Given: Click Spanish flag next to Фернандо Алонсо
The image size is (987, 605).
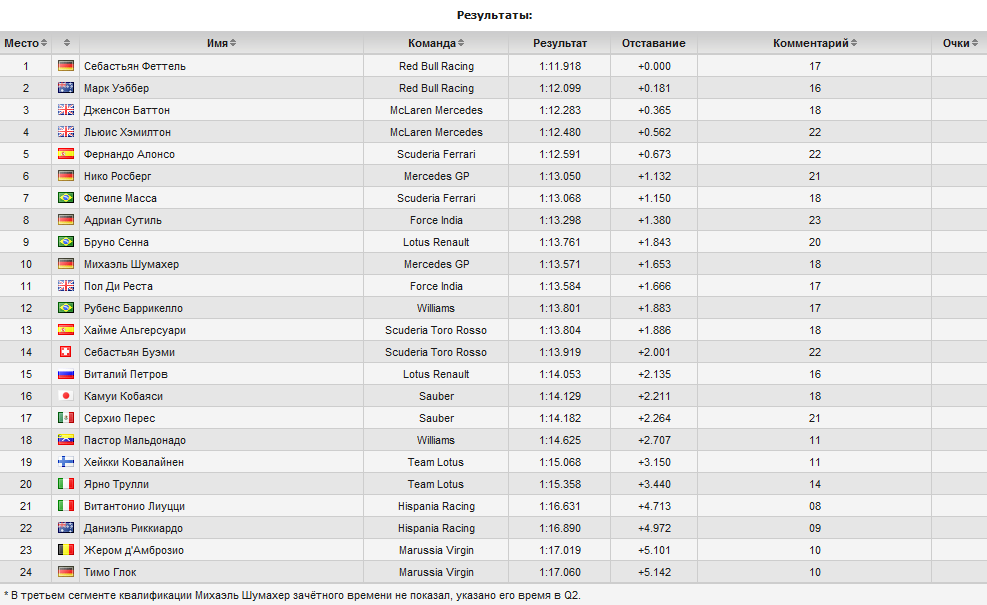Looking at the screenshot, I should point(65,154).
